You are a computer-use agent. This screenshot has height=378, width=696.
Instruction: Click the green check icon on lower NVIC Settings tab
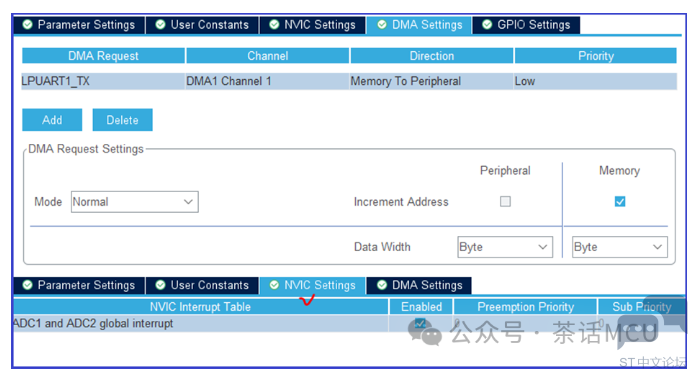coord(274,285)
